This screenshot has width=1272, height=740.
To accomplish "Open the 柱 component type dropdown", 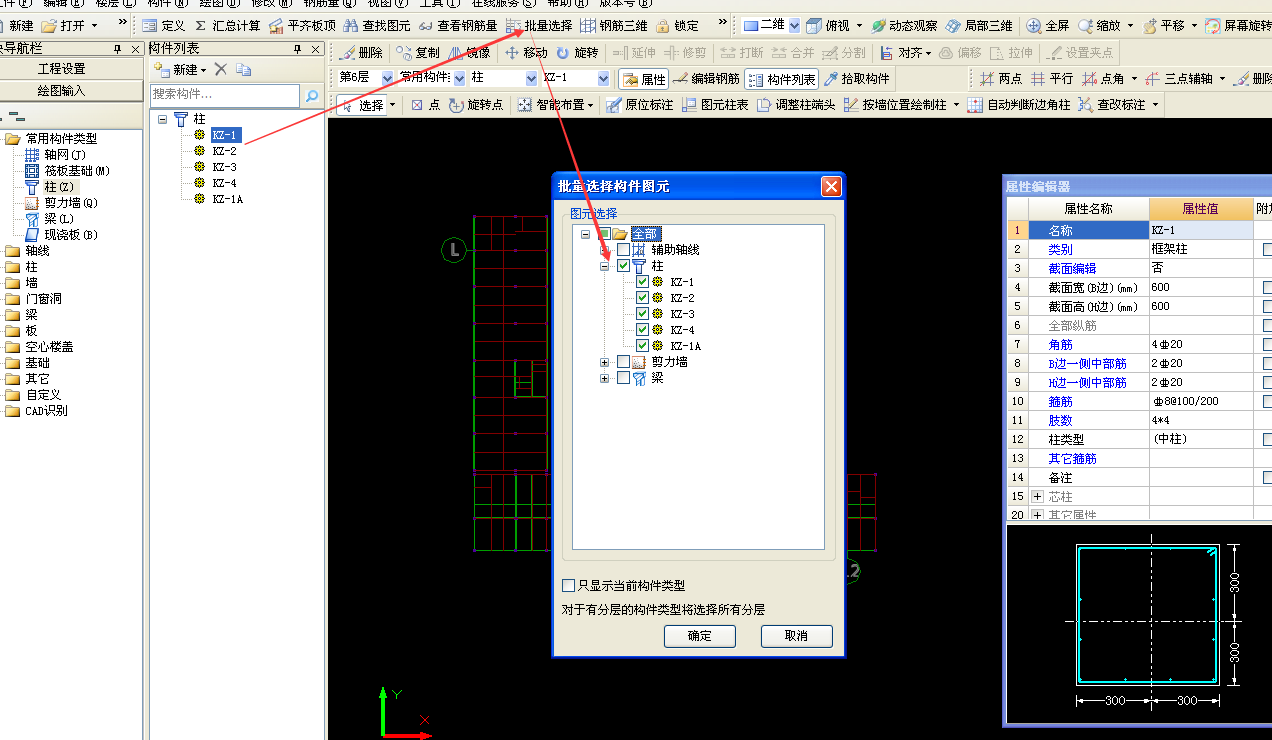I will (x=532, y=78).
